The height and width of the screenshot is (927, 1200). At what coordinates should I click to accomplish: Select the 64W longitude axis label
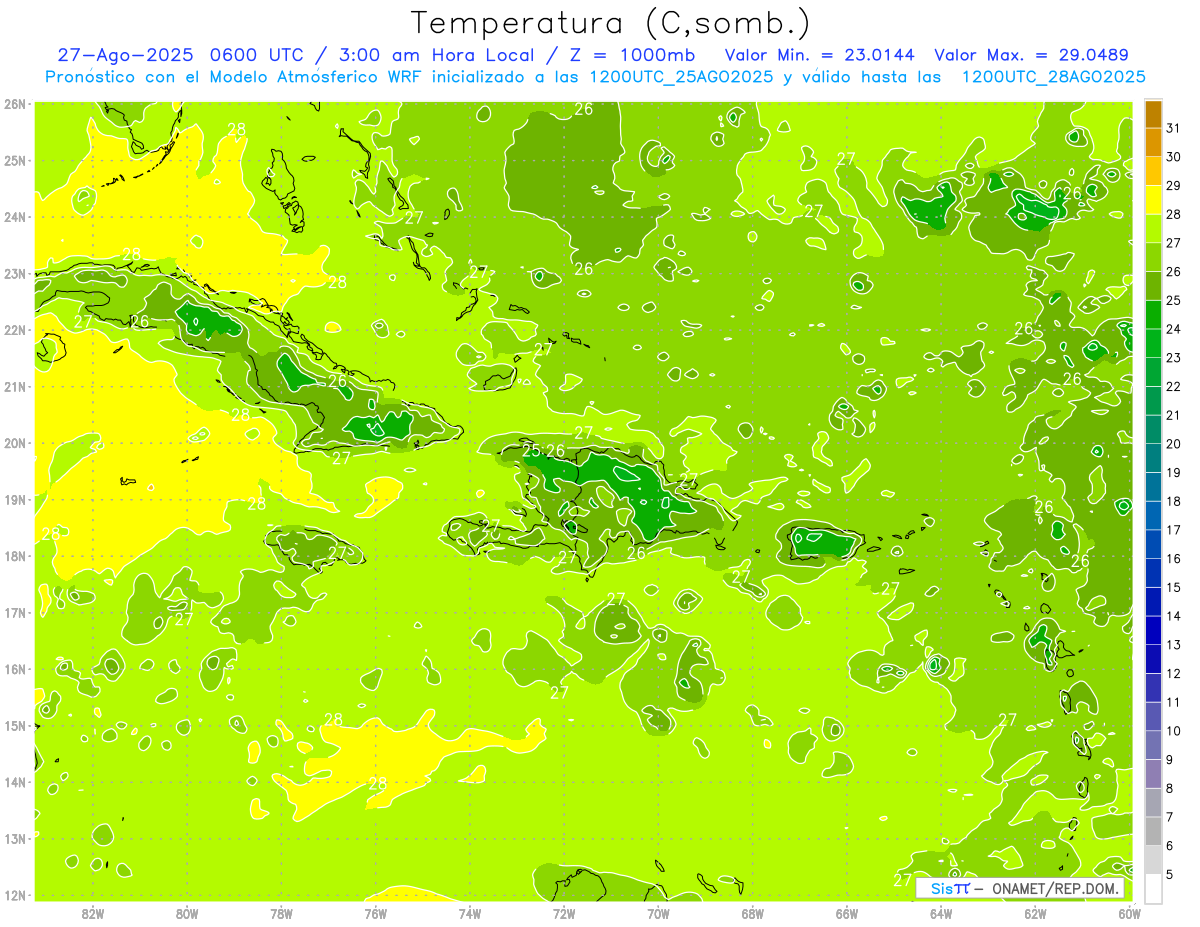(941, 913)
